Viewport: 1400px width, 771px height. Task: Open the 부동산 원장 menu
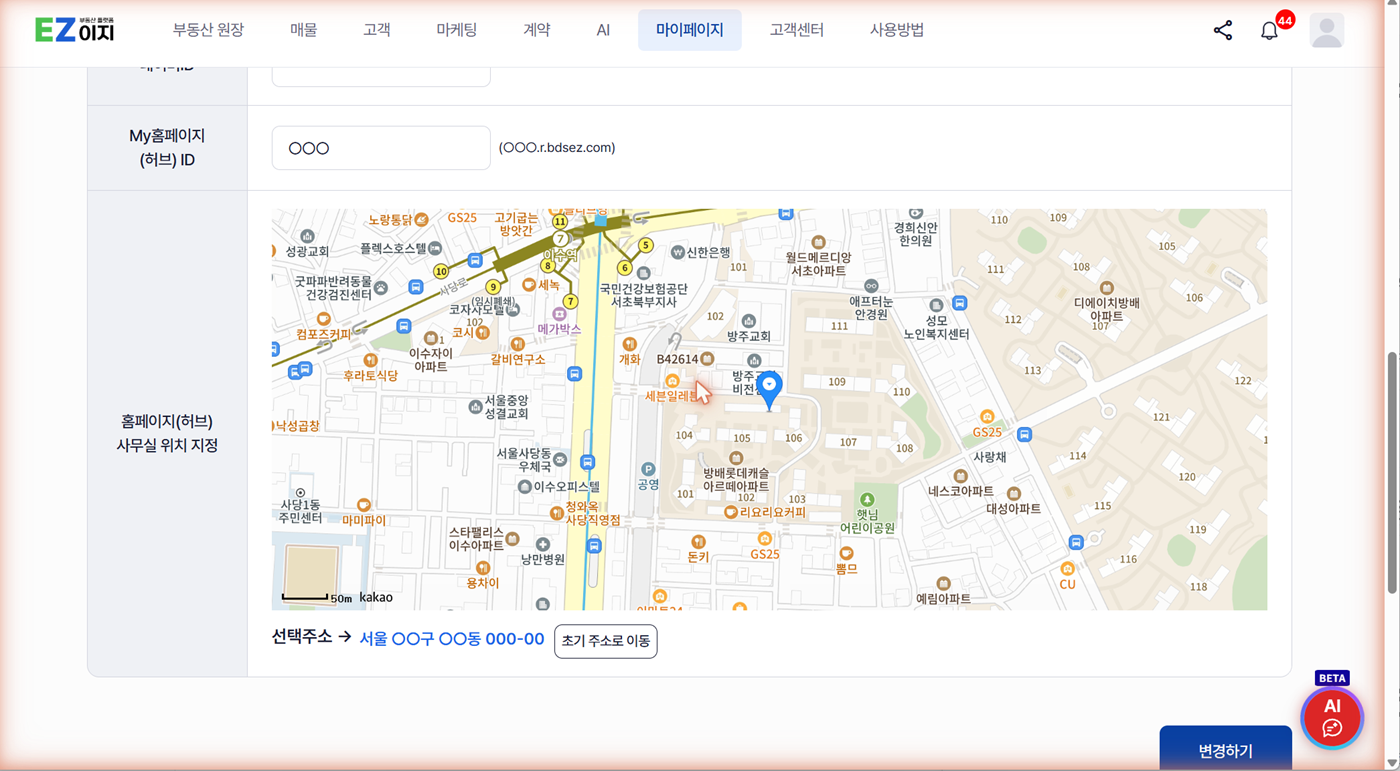tap(208, 30)
